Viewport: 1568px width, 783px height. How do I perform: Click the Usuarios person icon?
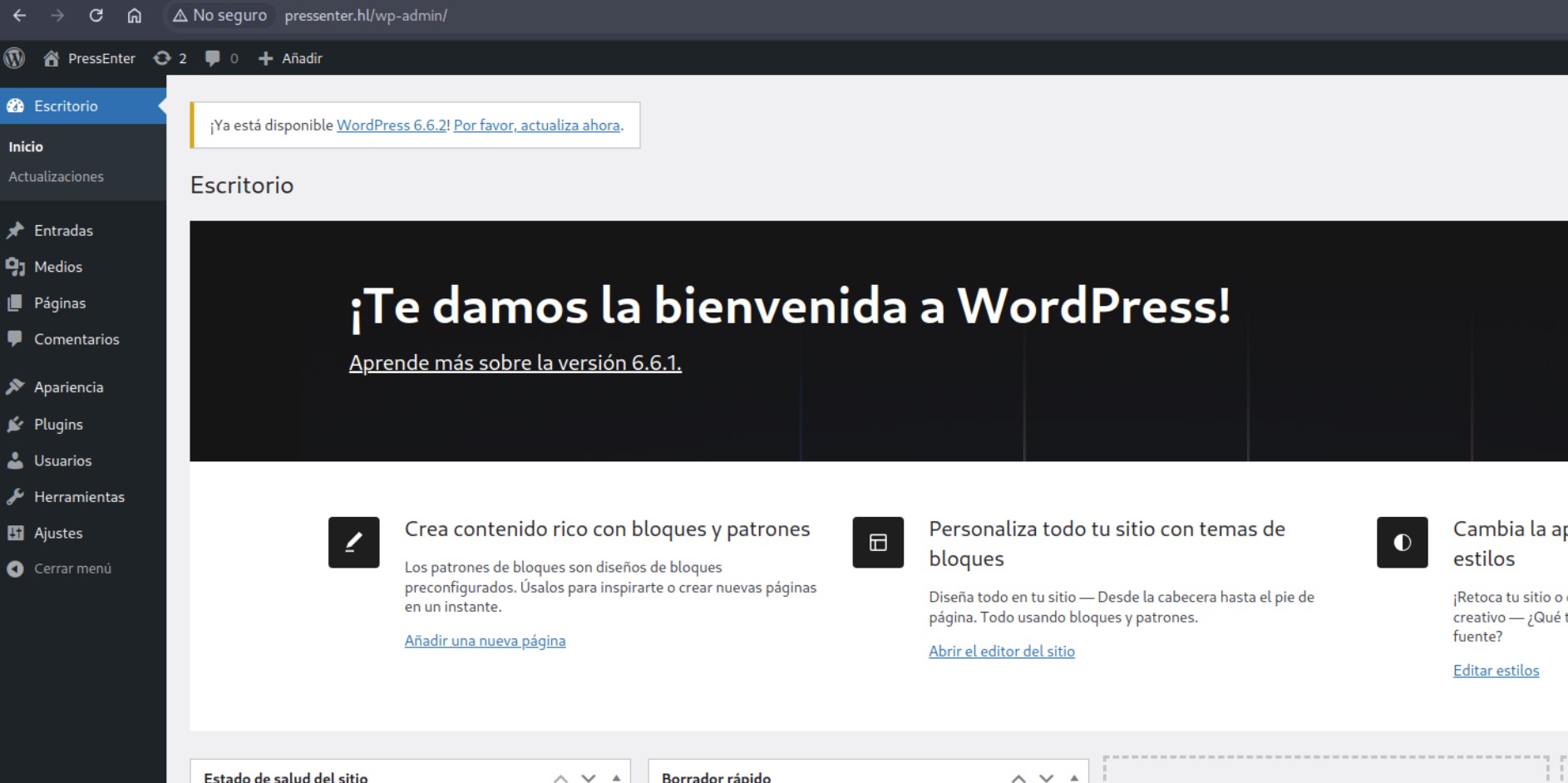click(15, 460)
